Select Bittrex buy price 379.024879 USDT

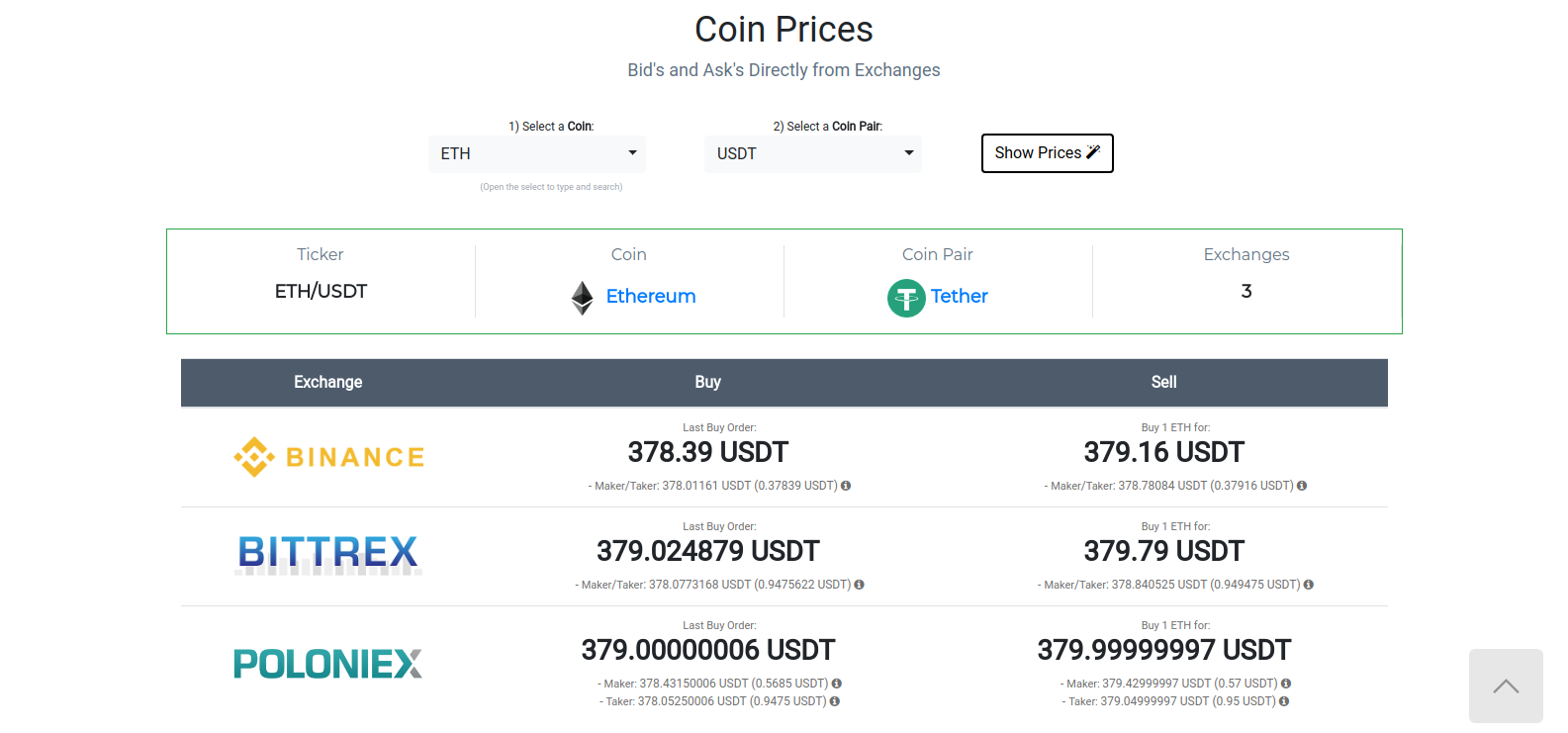click(708, 551)
